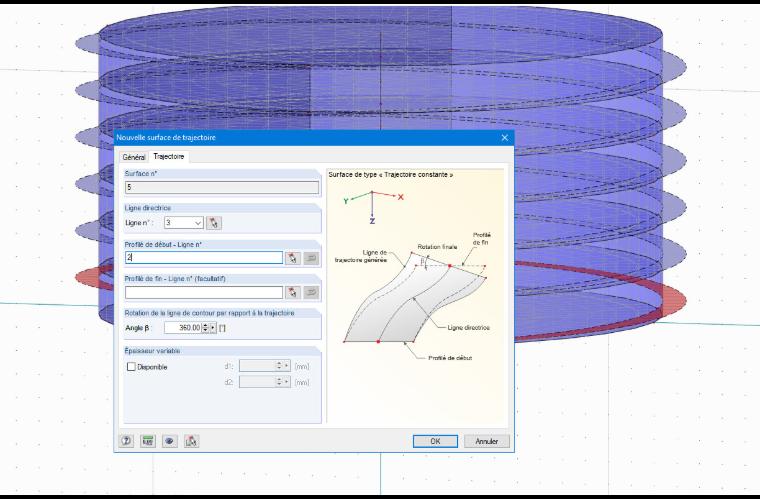Viewport: 760px width, 499px height.
Task: Click the 'Surface de type « Trajectoire constante »' caption
Action: click(x=391, y=174)
